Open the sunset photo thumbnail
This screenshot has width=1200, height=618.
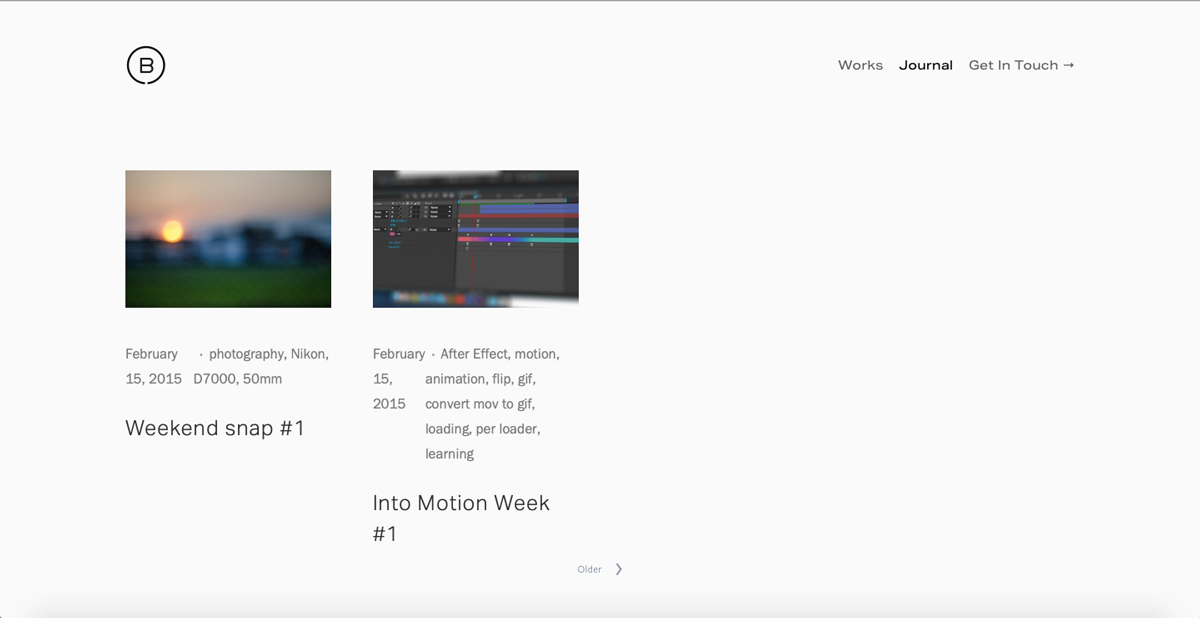[227, 238]
